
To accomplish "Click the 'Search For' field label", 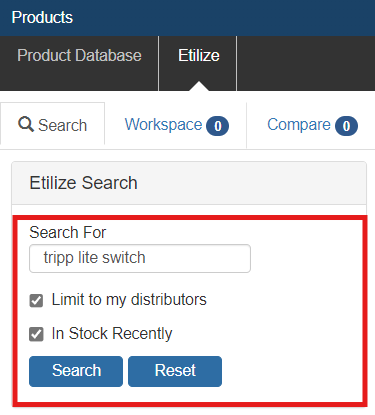I will (x=68, y=232).
